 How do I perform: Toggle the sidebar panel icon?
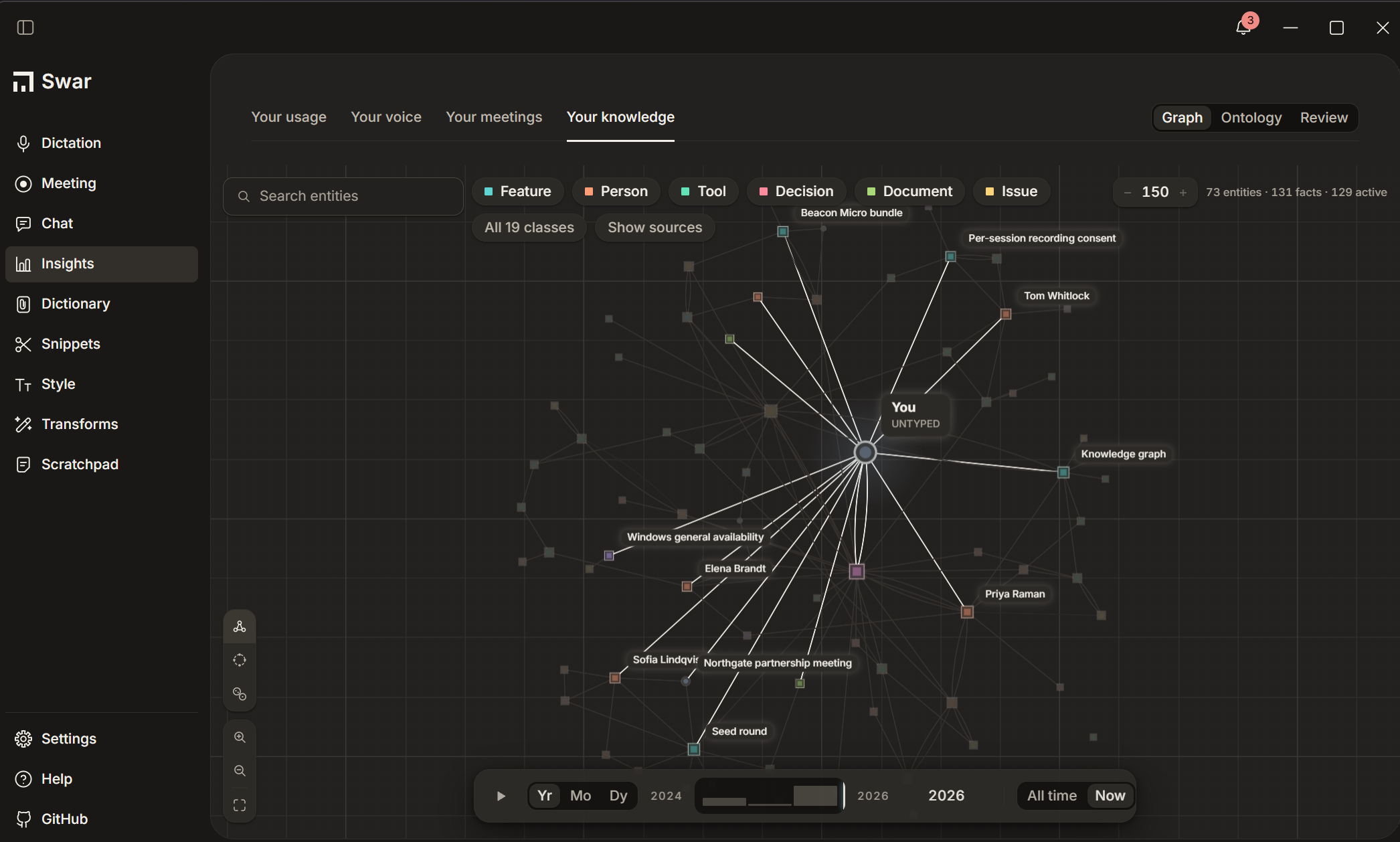pos(25,27)
